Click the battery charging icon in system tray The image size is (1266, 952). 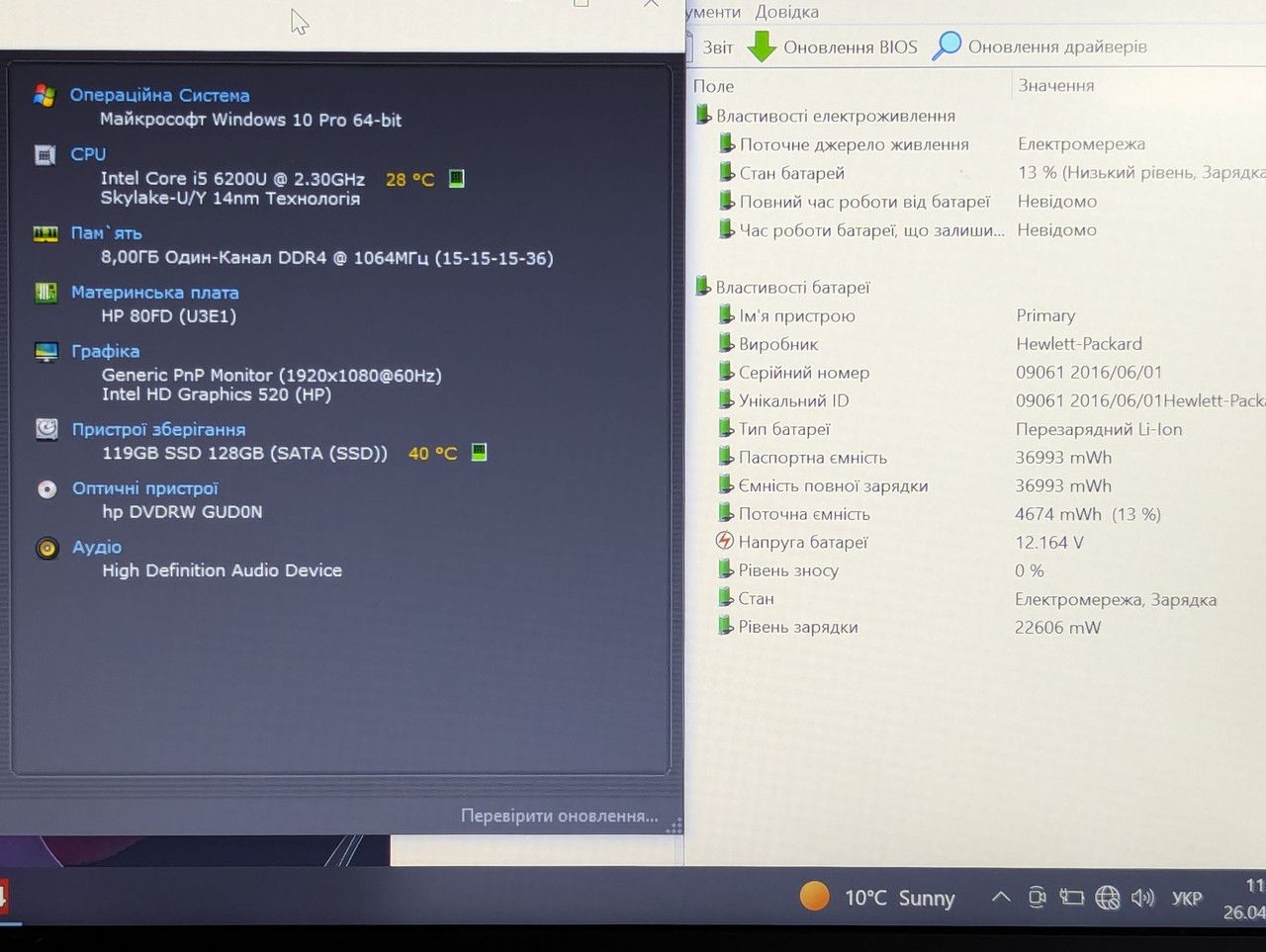(x=1072, y=898)
